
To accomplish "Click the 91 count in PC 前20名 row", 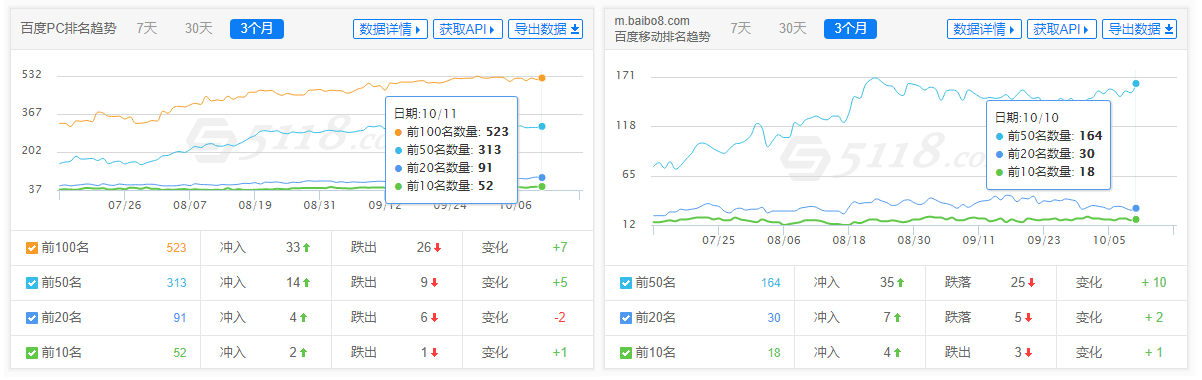I will [180, 318].
